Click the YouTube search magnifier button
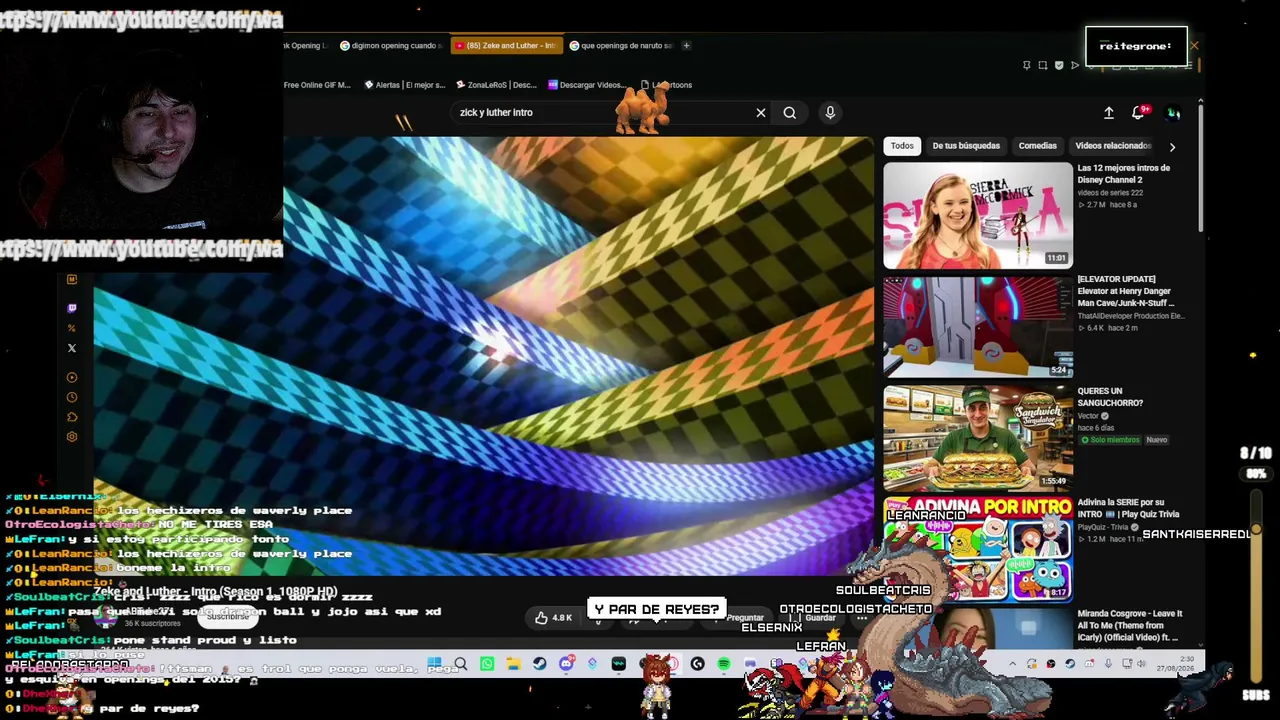 click(790, 113)
